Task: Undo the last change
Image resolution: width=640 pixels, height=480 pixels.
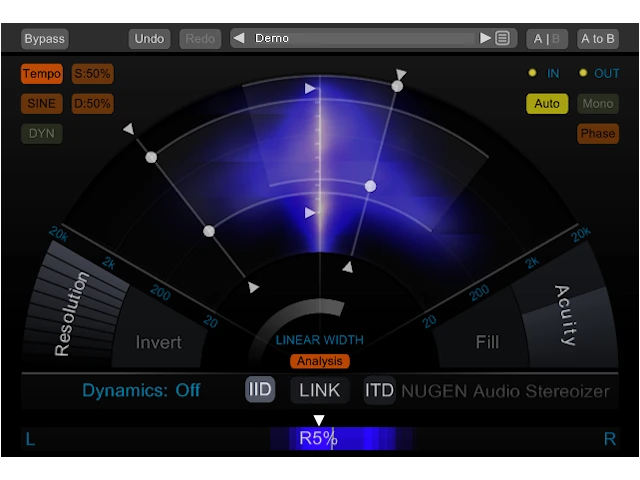Action: (149, 39)
